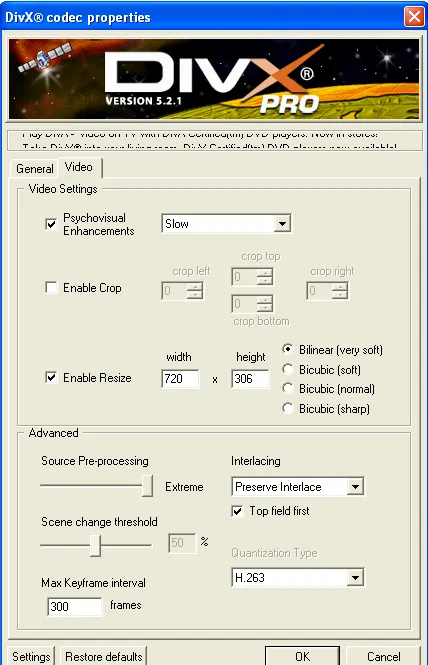
Task: Disable Psychovisual Enhancements checkbox
Action: point(51,224)
